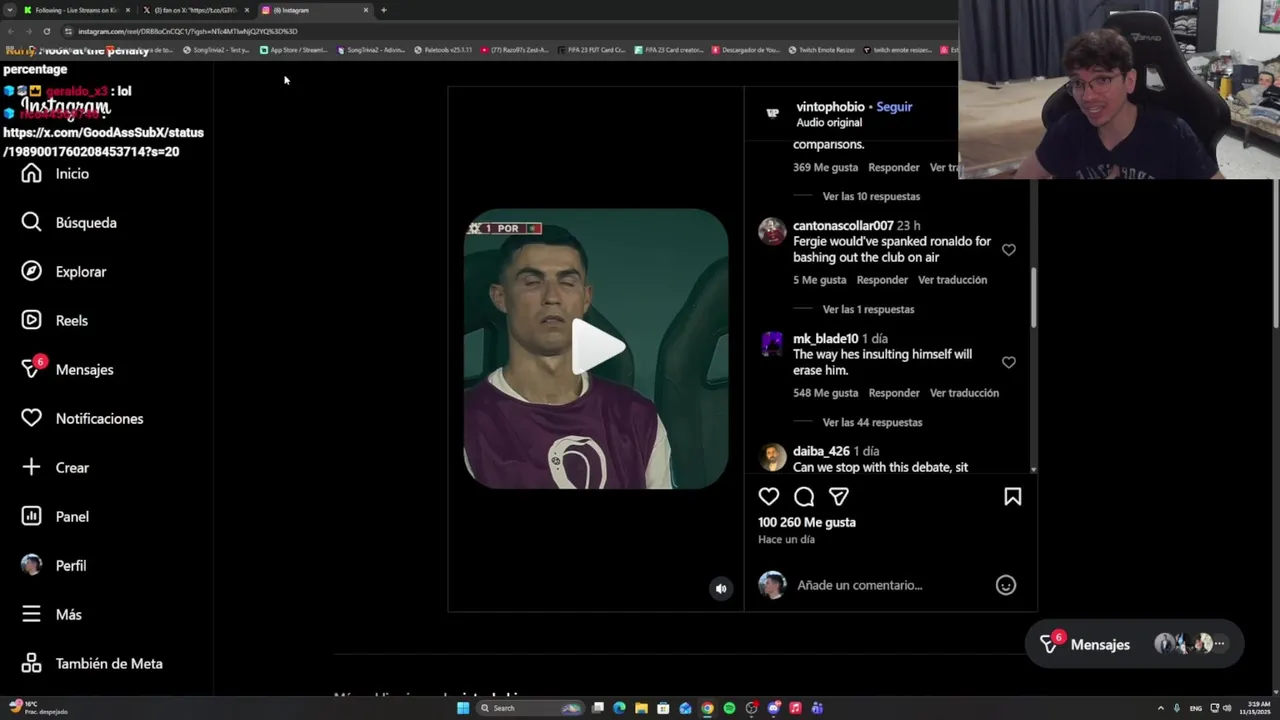
Task: Click daiba_426 avatar
Action: [772, 458]
